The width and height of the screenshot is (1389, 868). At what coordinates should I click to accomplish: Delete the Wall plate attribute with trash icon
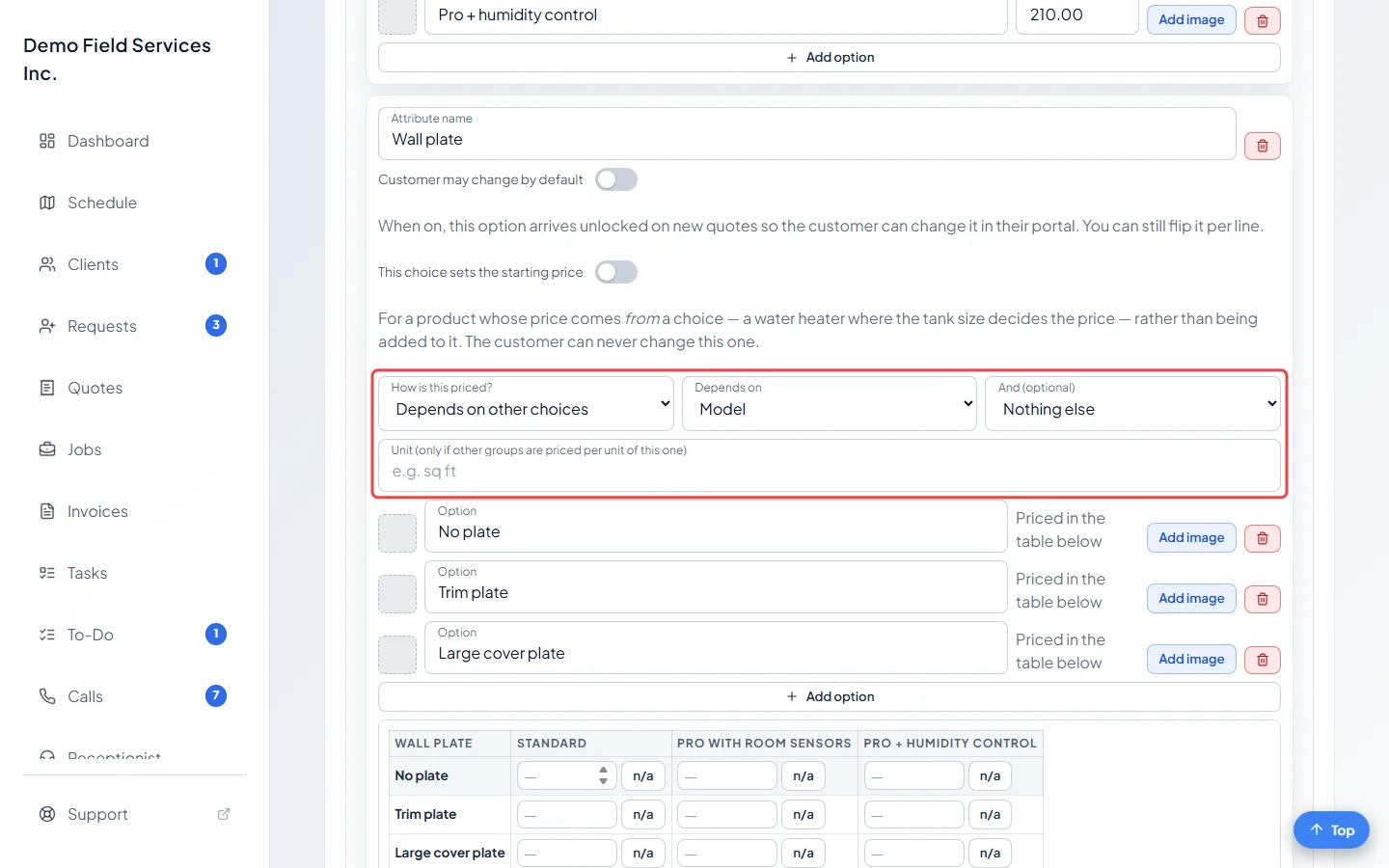pyautogui.click(x=1263, y=146)
